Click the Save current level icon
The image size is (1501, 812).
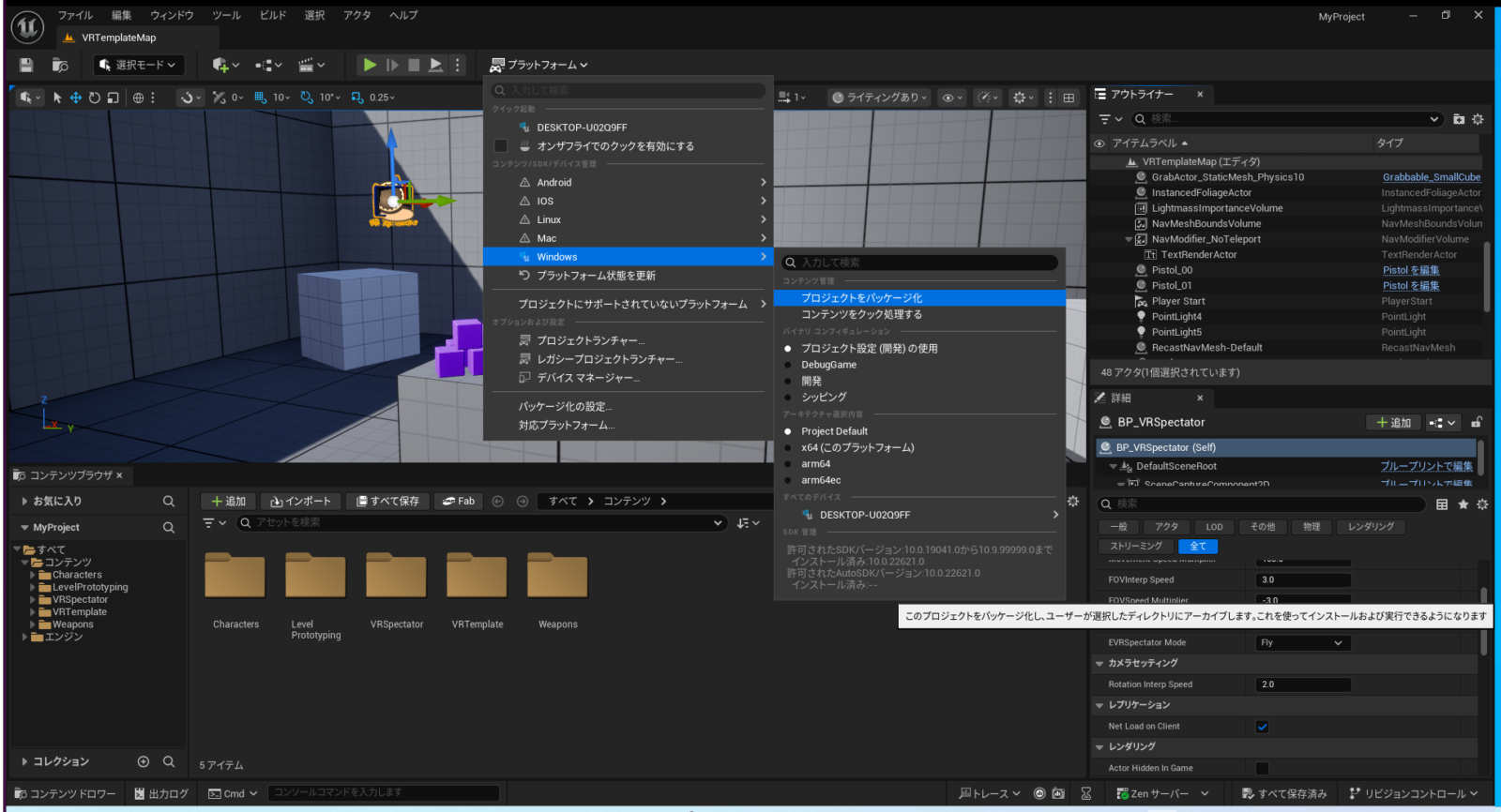(26, 65)
